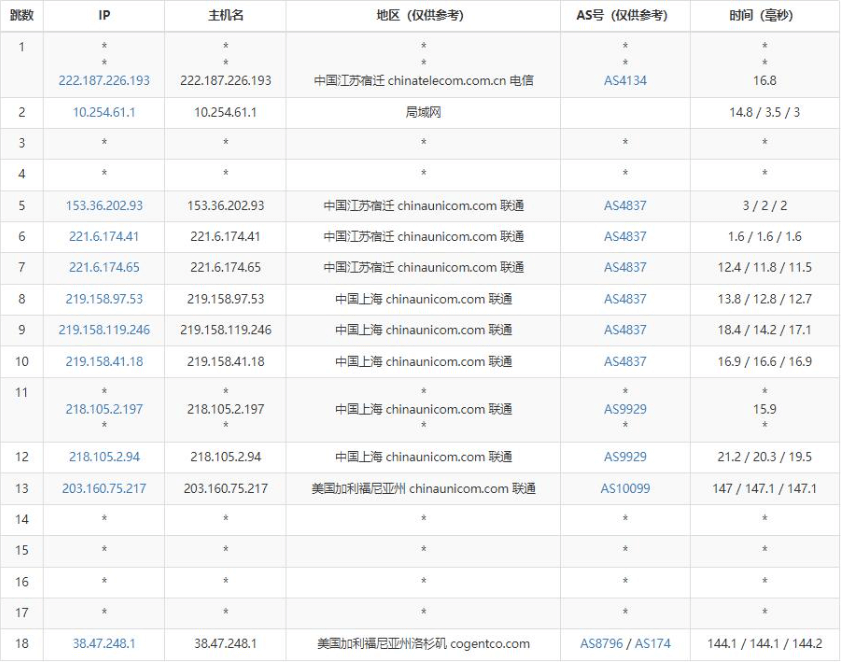Screen dimensions: 843x663
Task: Click the AS4837 link in hop 5
Action: 625,206
